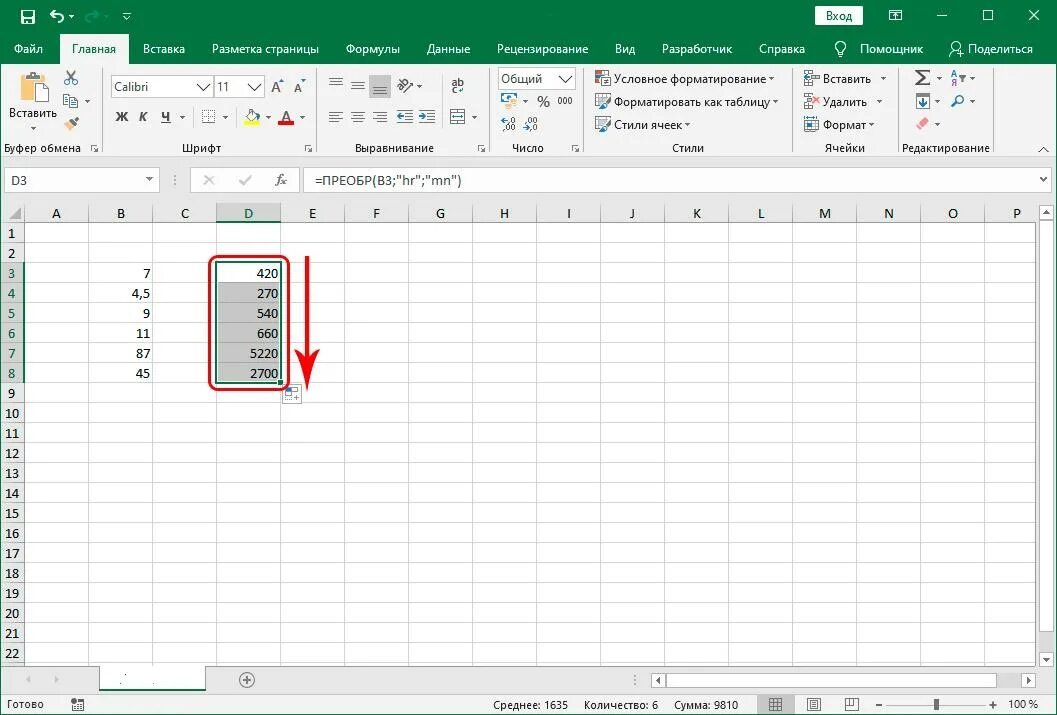This screenshot has width=1057, height=715.
Task: Apply thousands separator (000) format
Action: pyautogui.click(x=565, y=101)
